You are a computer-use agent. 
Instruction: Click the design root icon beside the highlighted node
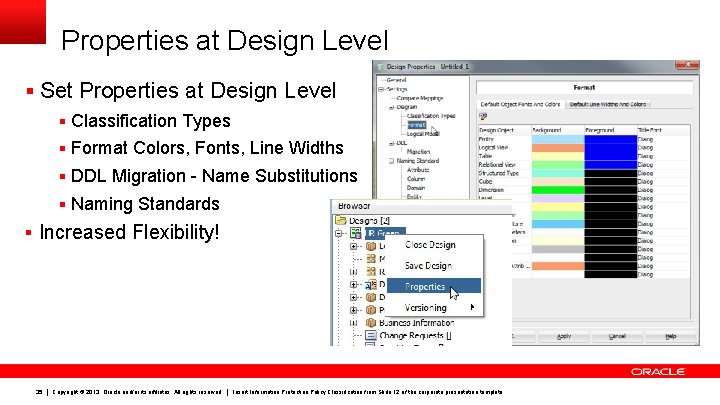pyautogui.click(x=355, y=233)
